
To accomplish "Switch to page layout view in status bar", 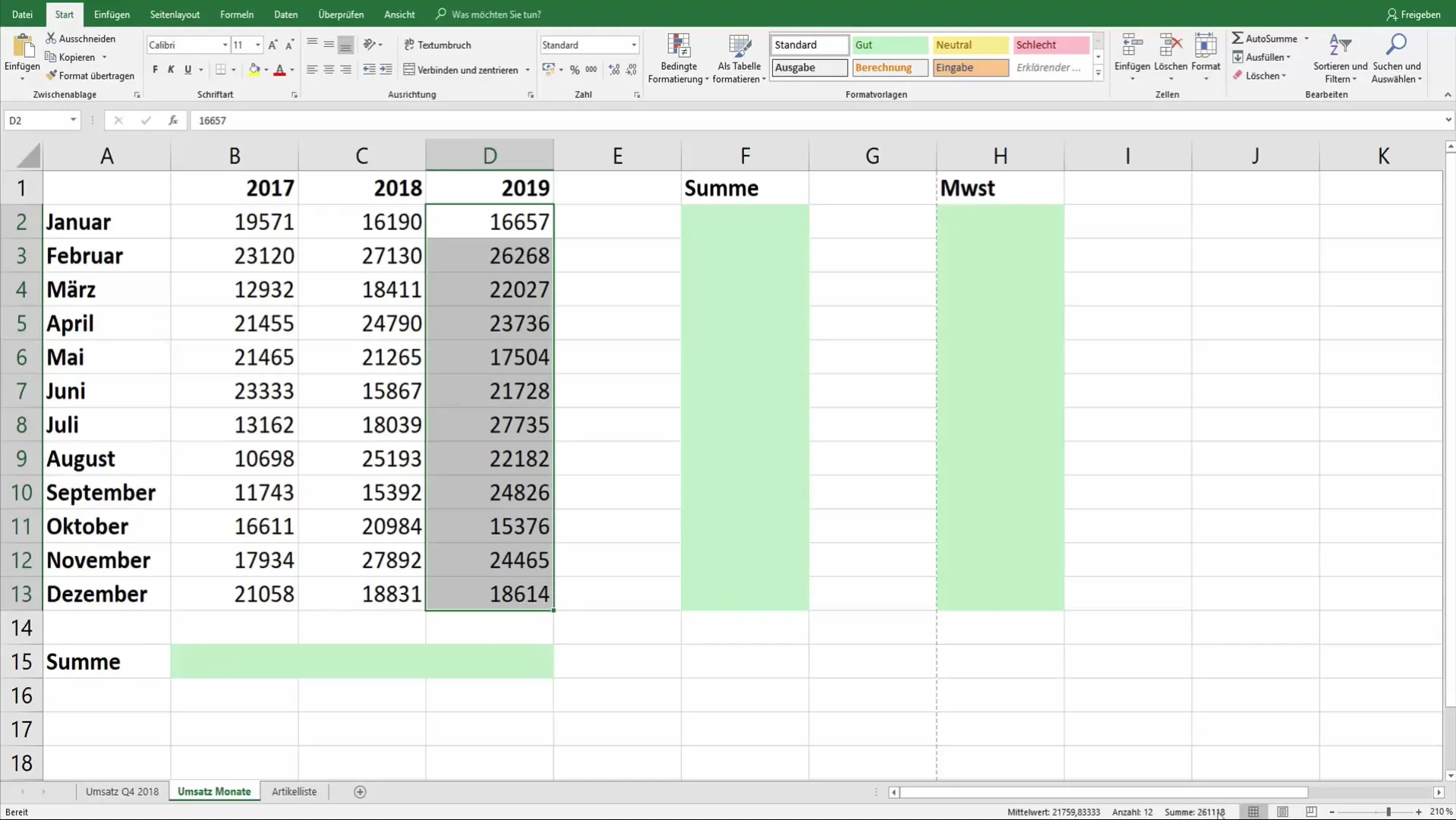I will [x=1282, y=812].
